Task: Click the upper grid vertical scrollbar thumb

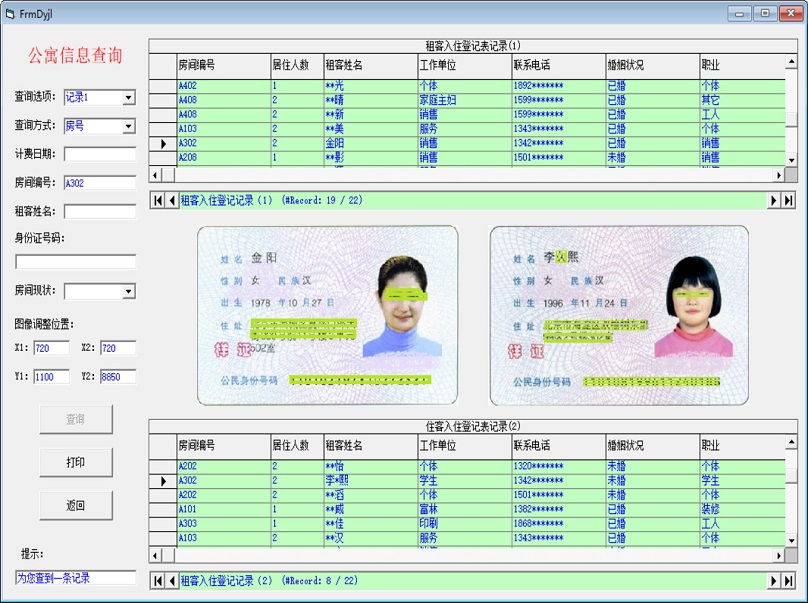Action: 792,119
